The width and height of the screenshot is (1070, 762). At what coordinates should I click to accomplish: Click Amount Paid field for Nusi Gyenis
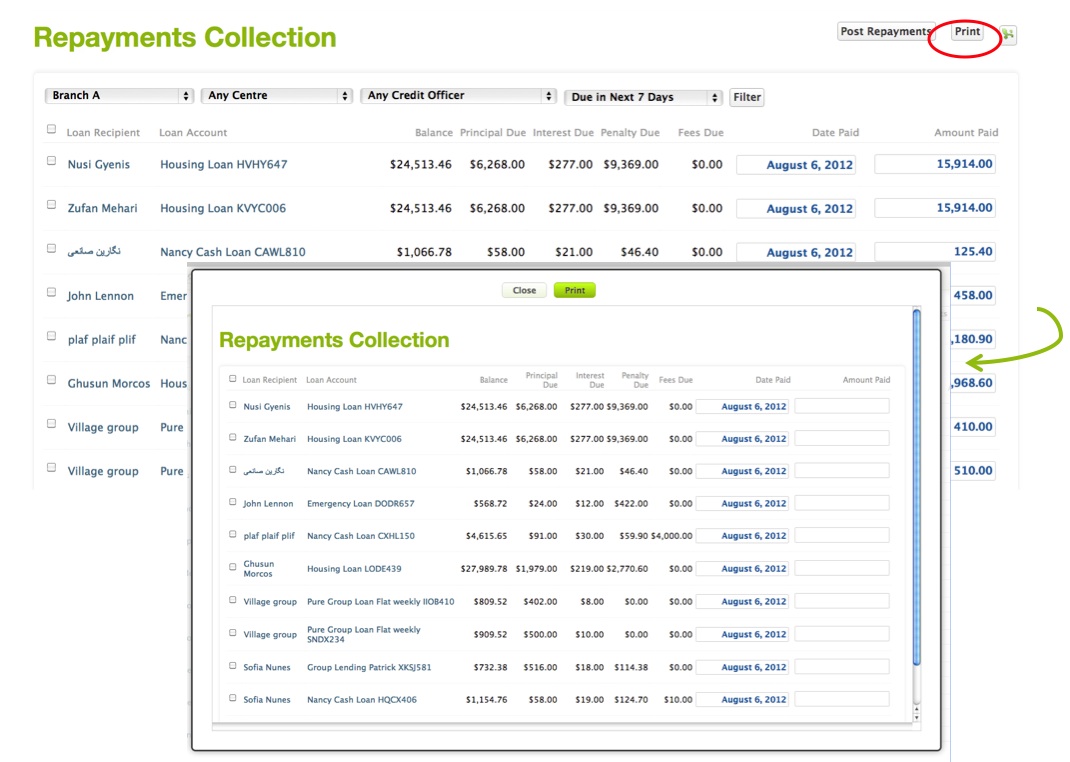pos(935,164)
